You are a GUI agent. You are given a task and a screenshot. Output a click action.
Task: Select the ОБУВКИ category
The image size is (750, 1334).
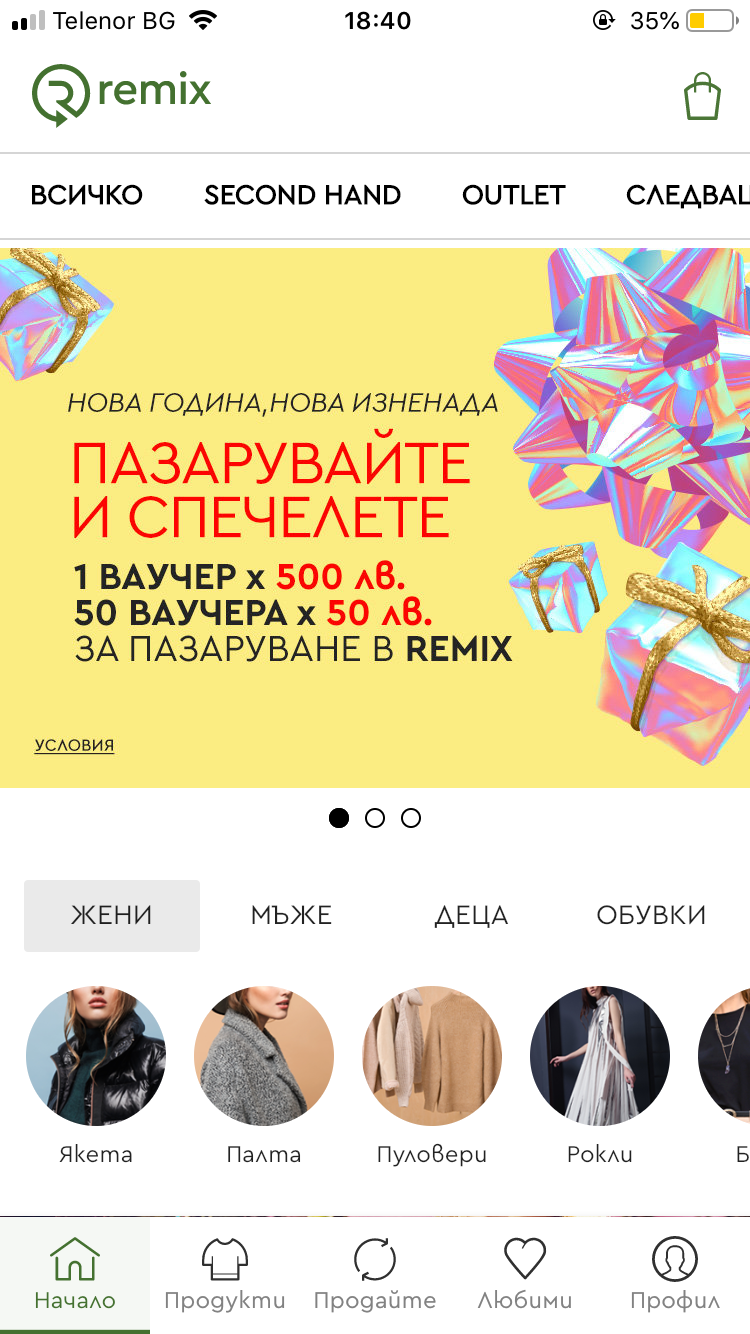(651, 915)
